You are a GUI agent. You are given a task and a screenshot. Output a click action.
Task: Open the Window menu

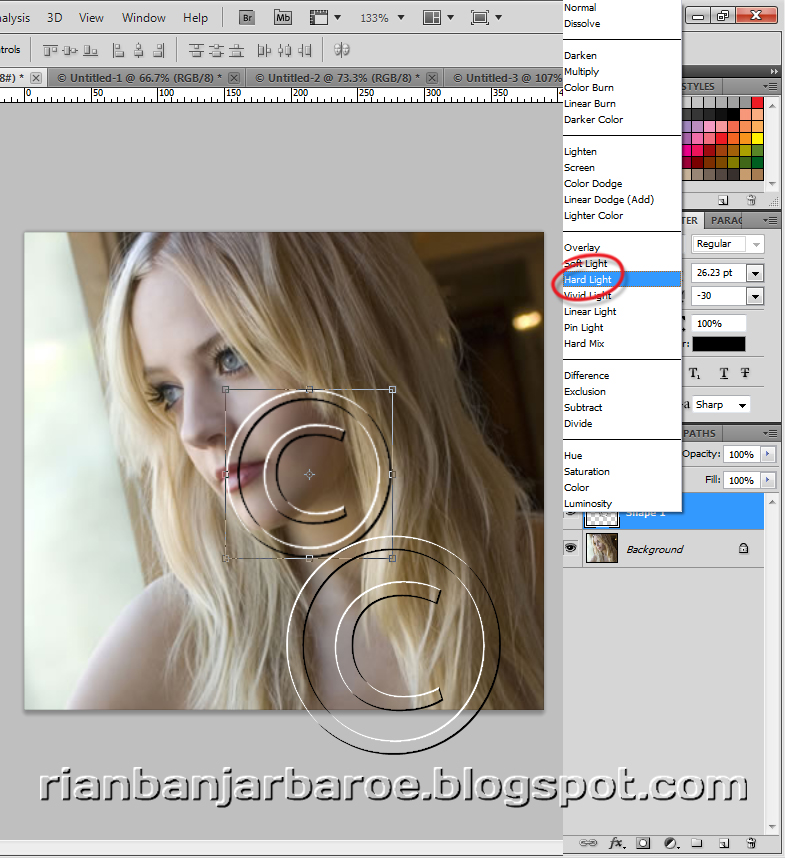(143, 18)
